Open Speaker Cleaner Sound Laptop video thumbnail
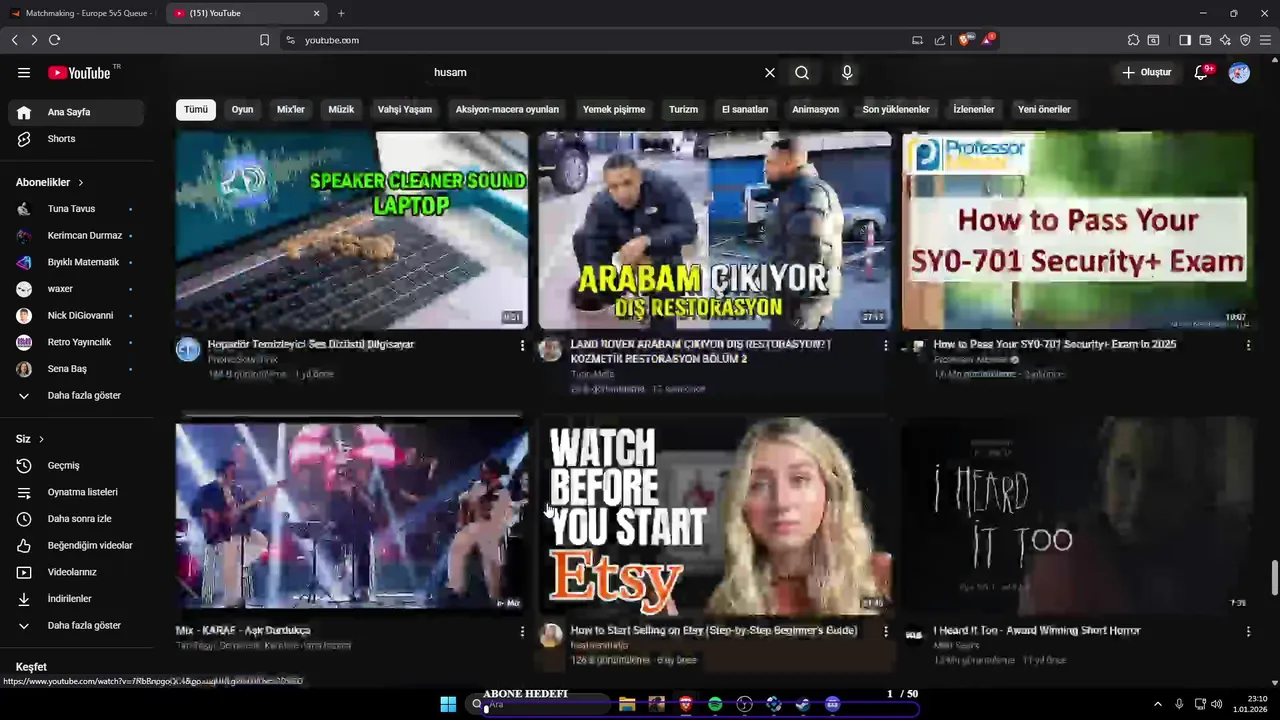Viewport: 1280px width, 720px height. (x=352, y=230)
